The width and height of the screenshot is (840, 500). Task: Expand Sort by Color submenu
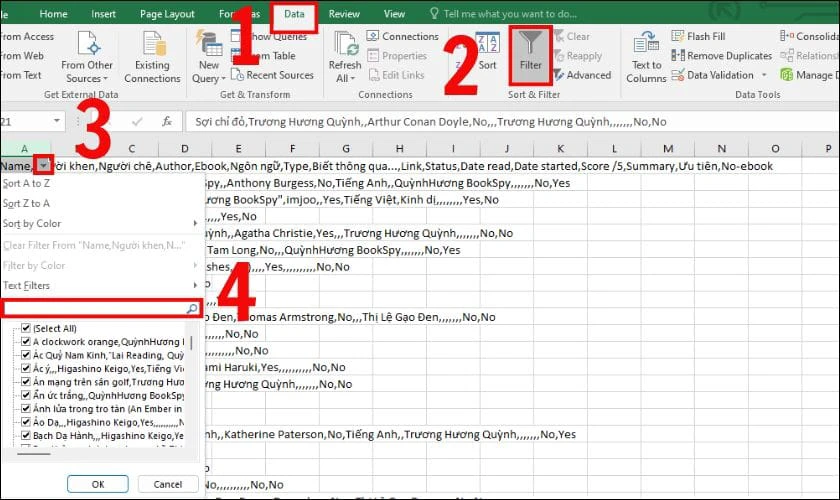[99, 223]
